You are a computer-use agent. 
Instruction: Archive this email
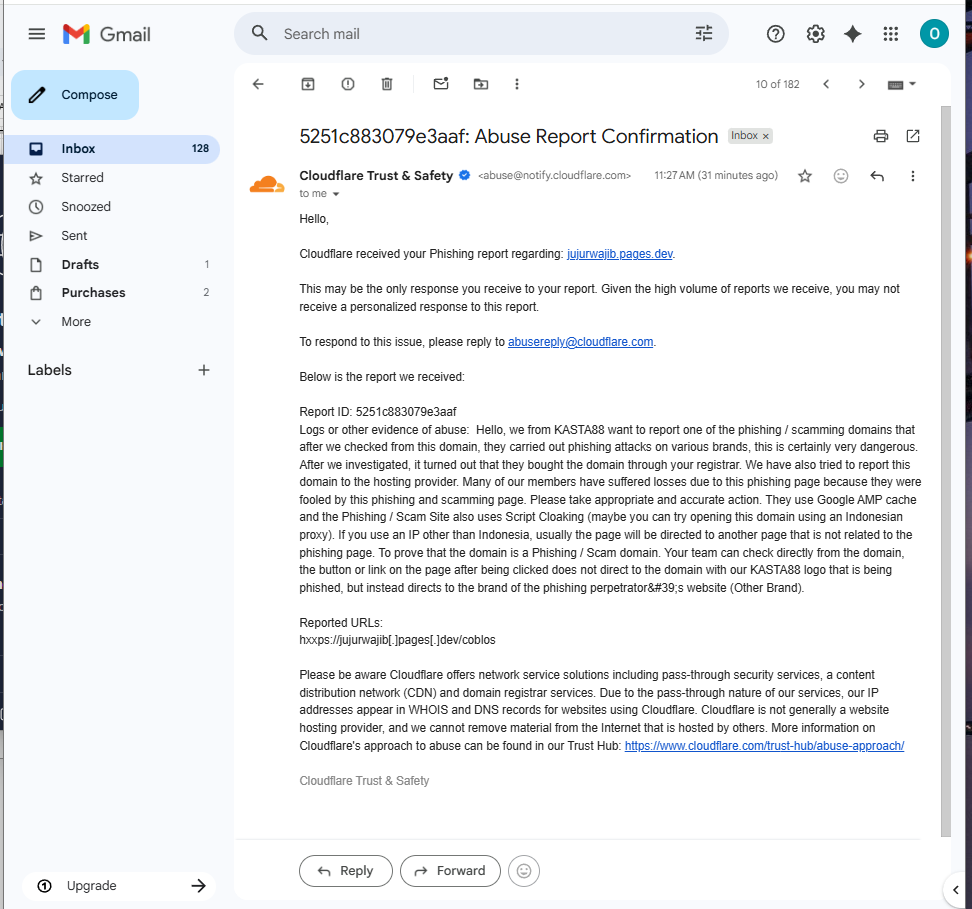coord(308,84)
